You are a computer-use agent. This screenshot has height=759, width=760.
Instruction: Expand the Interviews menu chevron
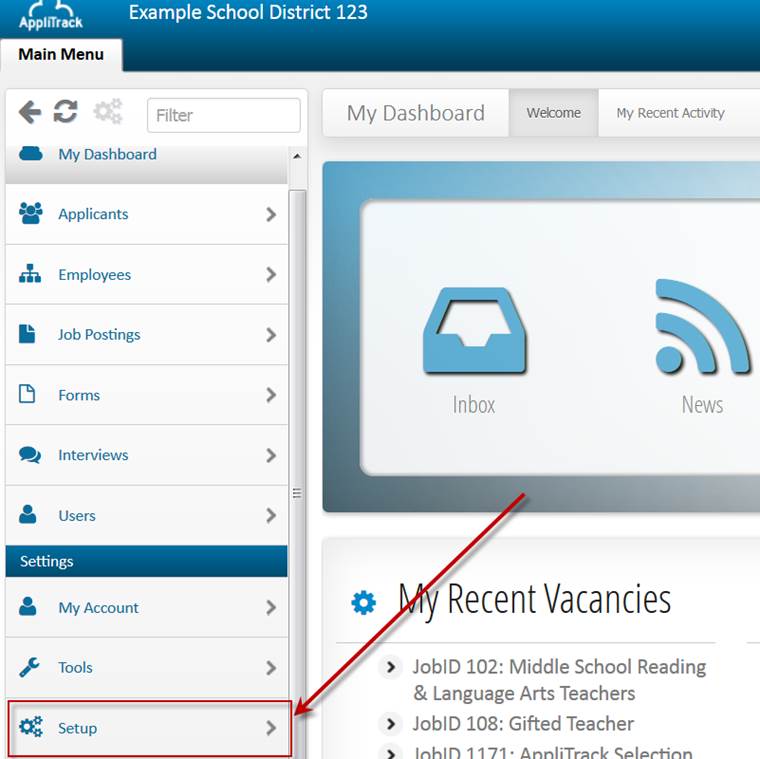(x=271, y=455)
